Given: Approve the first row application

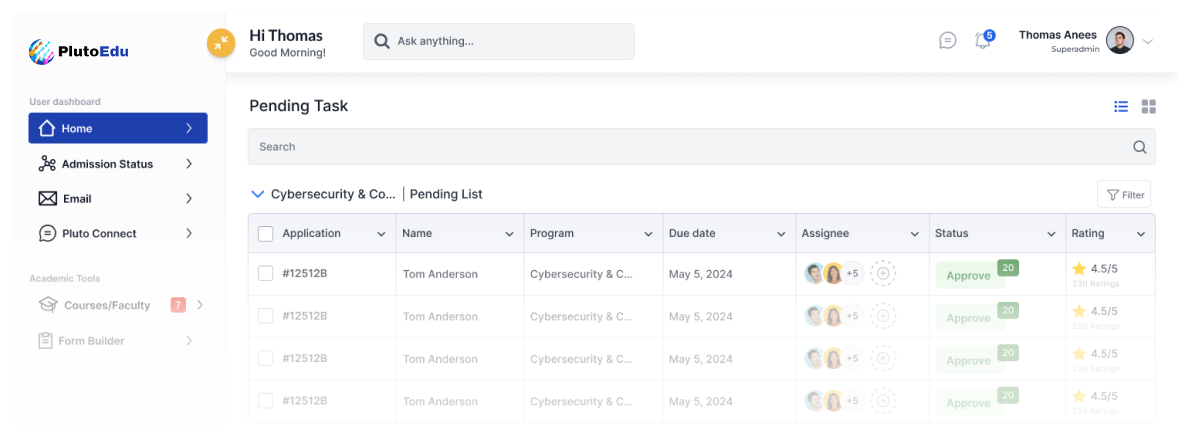Looking at the screenshot, I should coord(968,276).
